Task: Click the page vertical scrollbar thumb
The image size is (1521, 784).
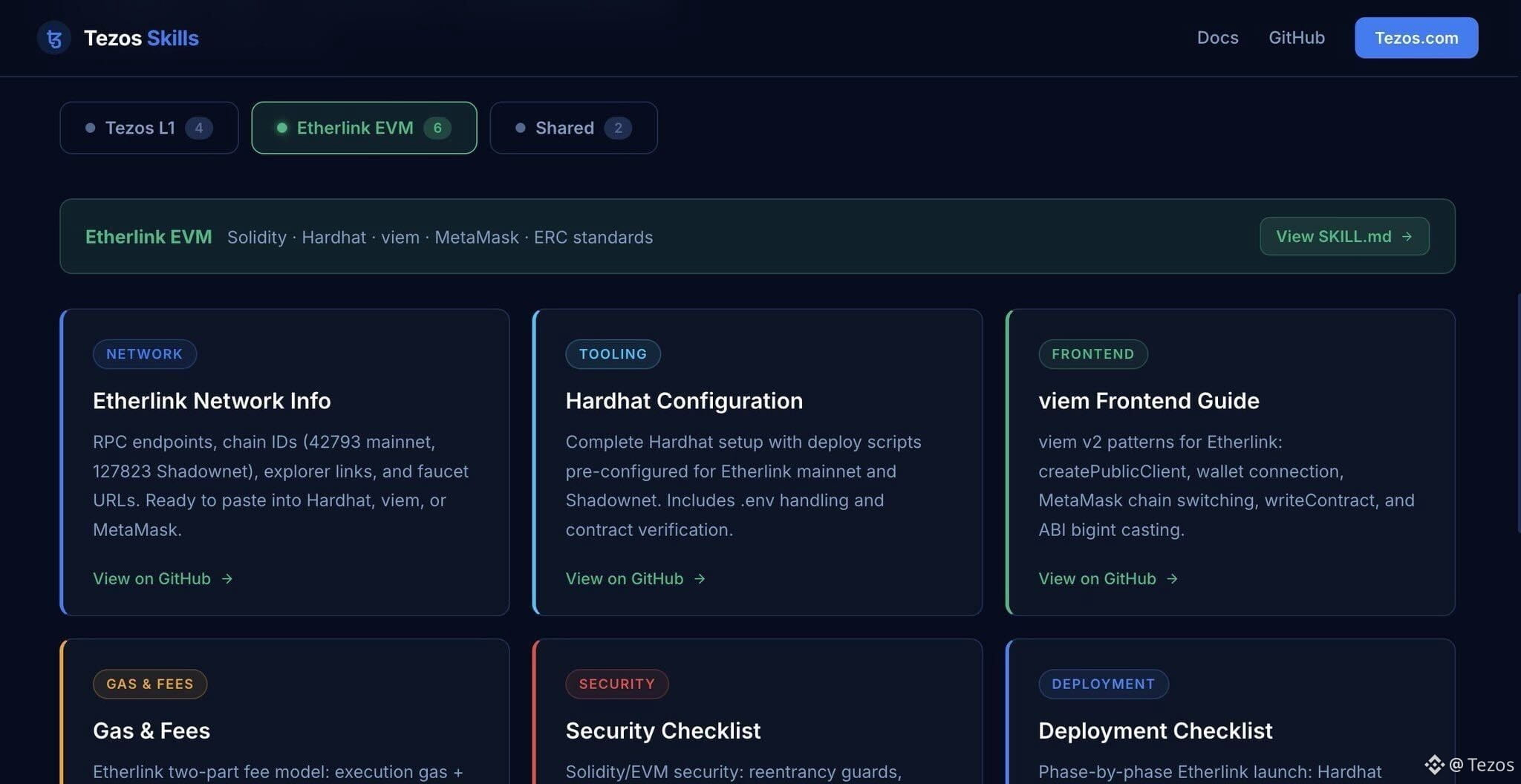Action: (x=1518, y=412)
